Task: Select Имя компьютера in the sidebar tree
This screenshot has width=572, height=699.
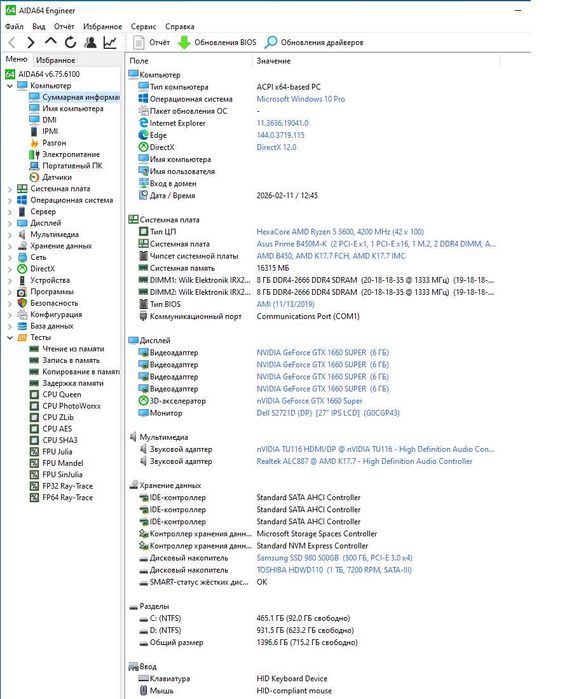Action: point(73,108)
